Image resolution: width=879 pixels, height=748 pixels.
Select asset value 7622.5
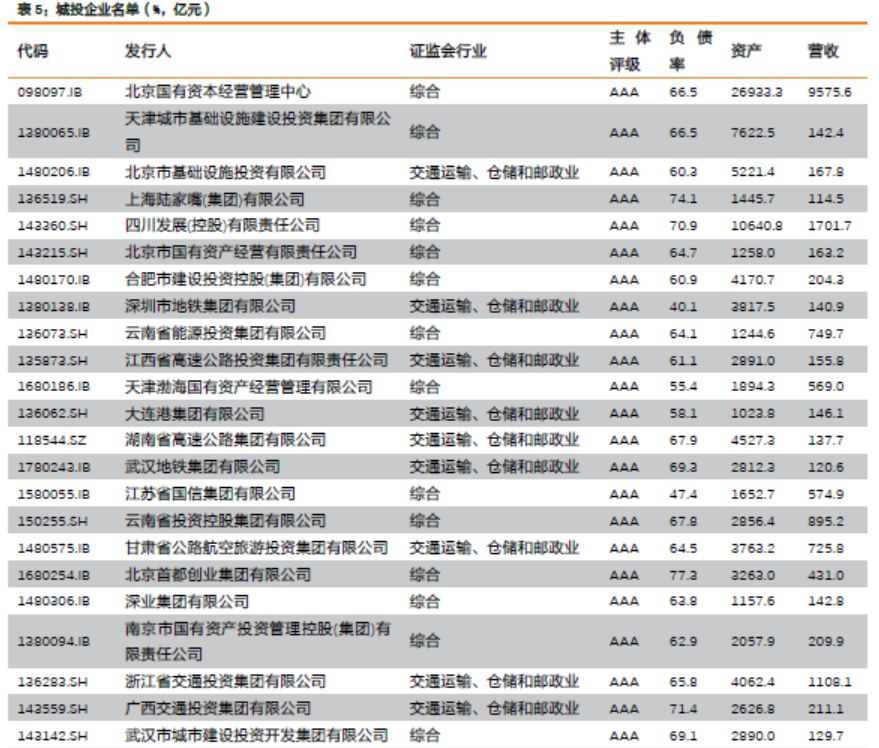pyautogui.click(x=753, y=133)
